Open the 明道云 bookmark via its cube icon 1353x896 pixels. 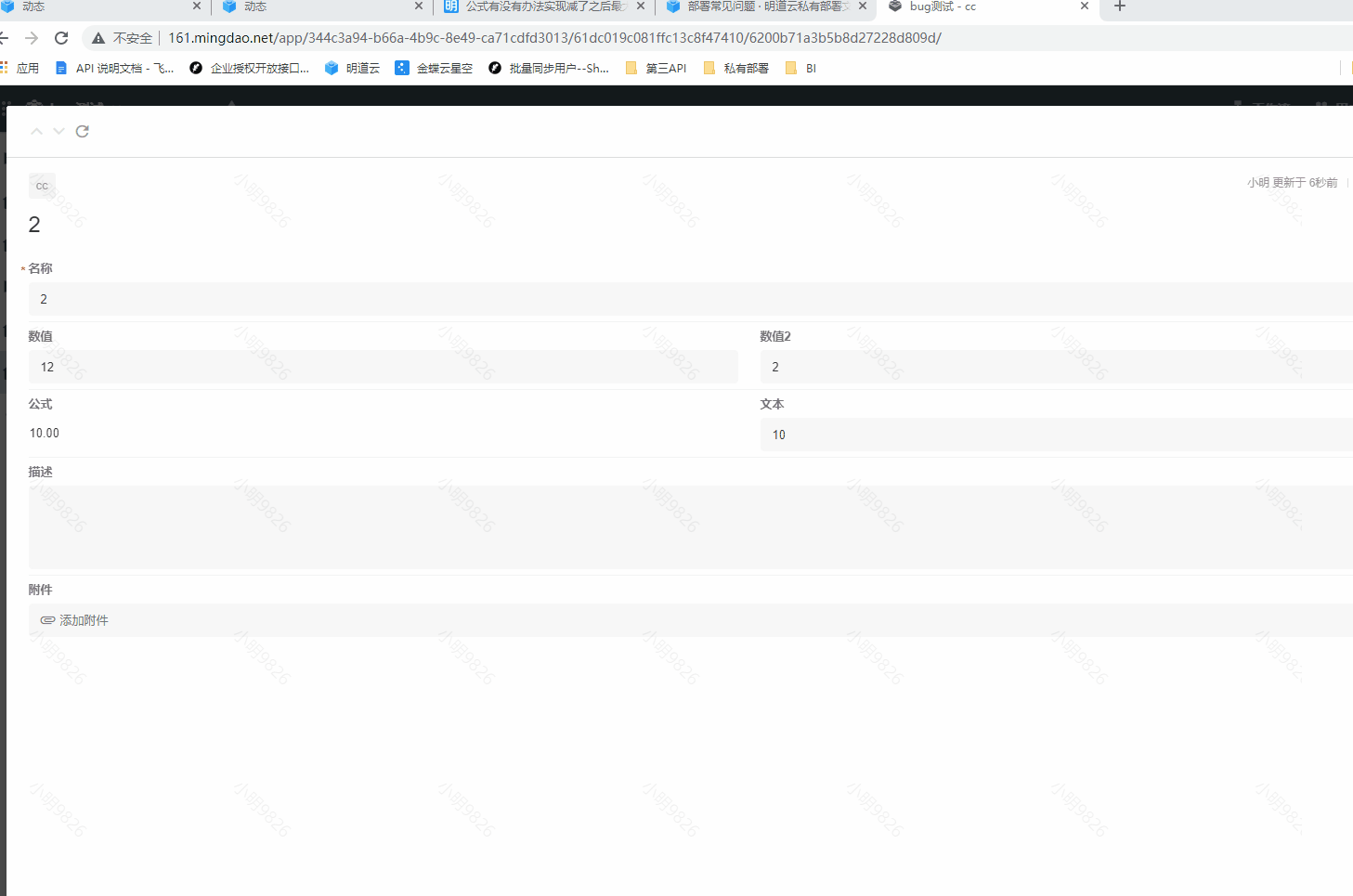332,67
